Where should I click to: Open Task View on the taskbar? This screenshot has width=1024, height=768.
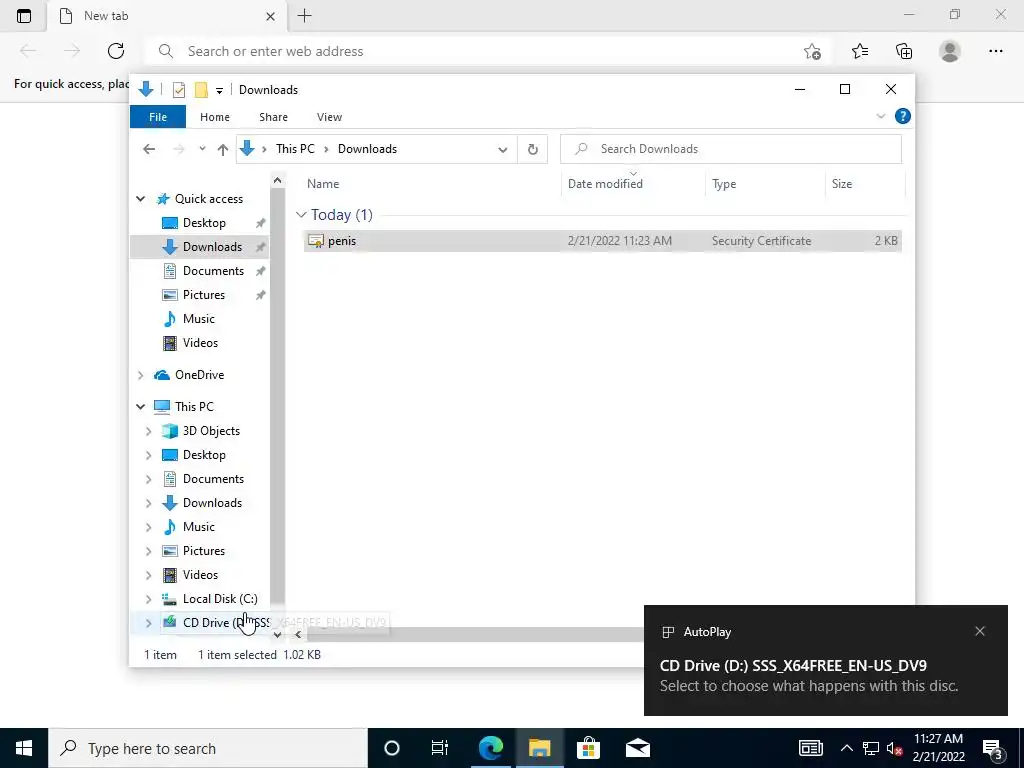point(440,748)
